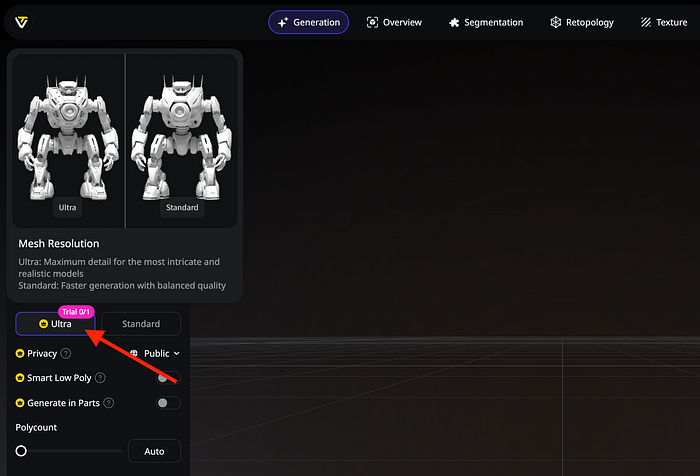The image size is (700, 476).
Task: Open the Public privacy dropdown
Action: pos(157,353)
